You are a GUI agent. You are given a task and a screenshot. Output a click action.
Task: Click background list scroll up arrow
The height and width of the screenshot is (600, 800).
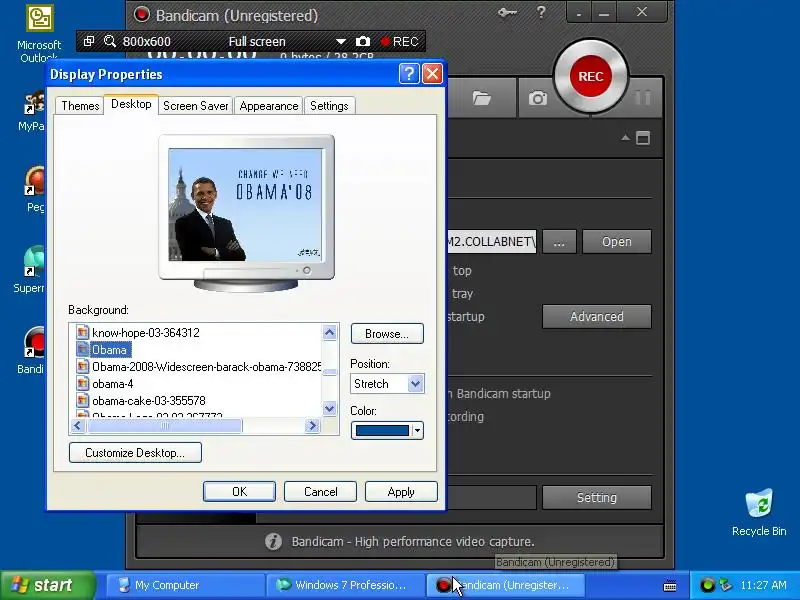pyautogui.click(x=330, y=333)
